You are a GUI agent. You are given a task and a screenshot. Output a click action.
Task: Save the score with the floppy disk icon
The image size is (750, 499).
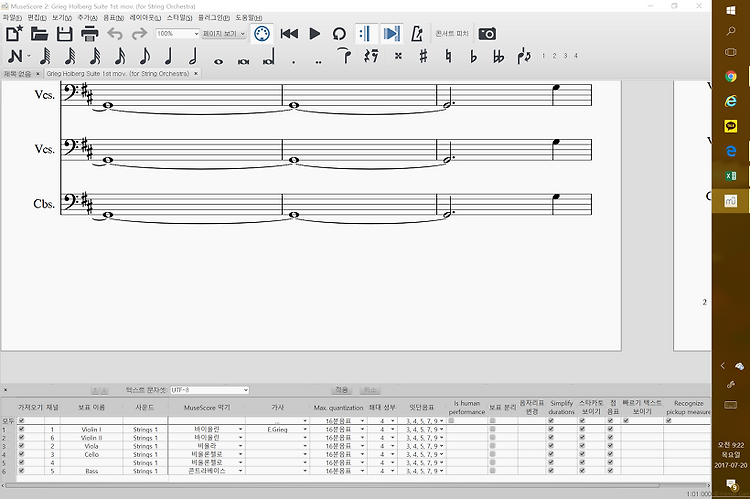[x=64, y=33]
